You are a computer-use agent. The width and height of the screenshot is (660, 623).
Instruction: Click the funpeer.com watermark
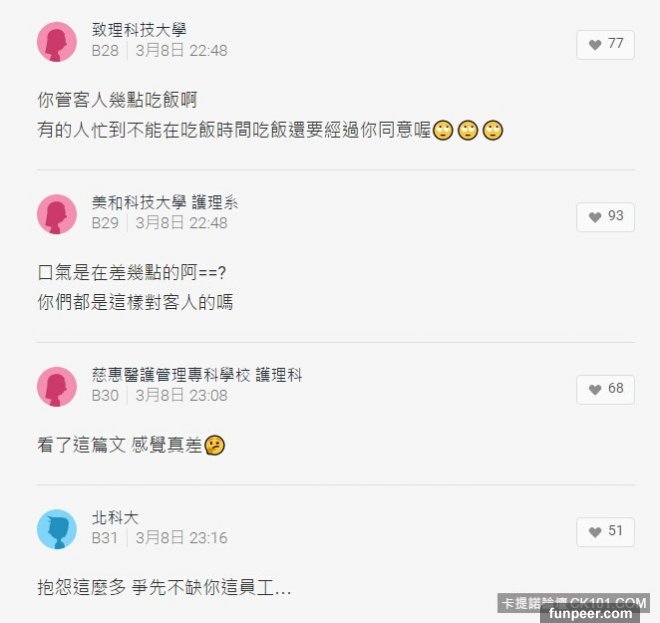(590, 614)
